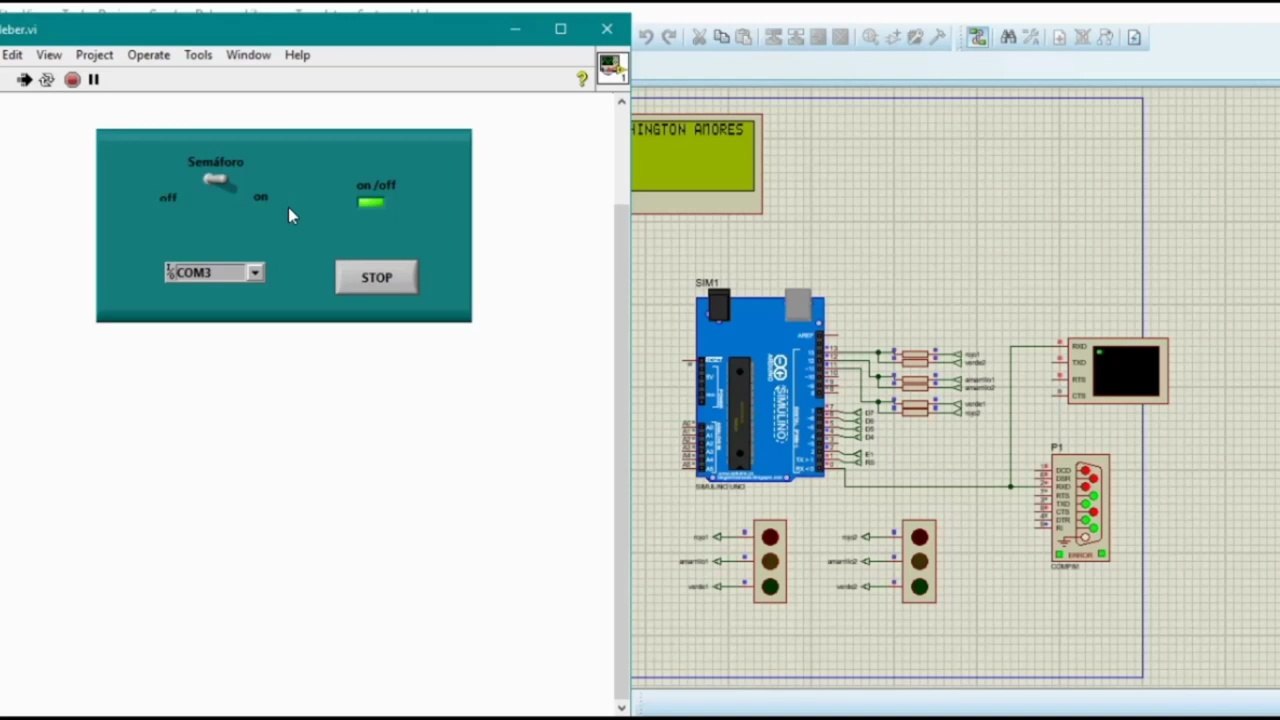Click the COM3 serial port combo box
The height and width of the screenshot is (720, 1280).
tap(215, 272)
